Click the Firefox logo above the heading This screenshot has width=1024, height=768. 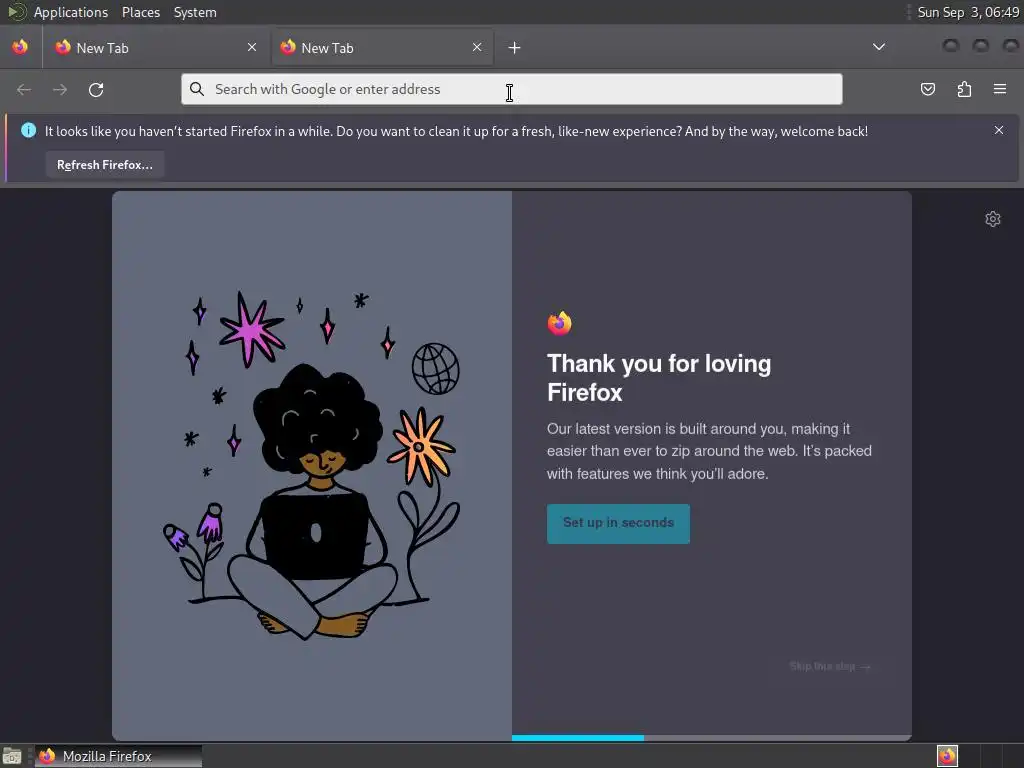pyautogui.click(x=560, y=323)
